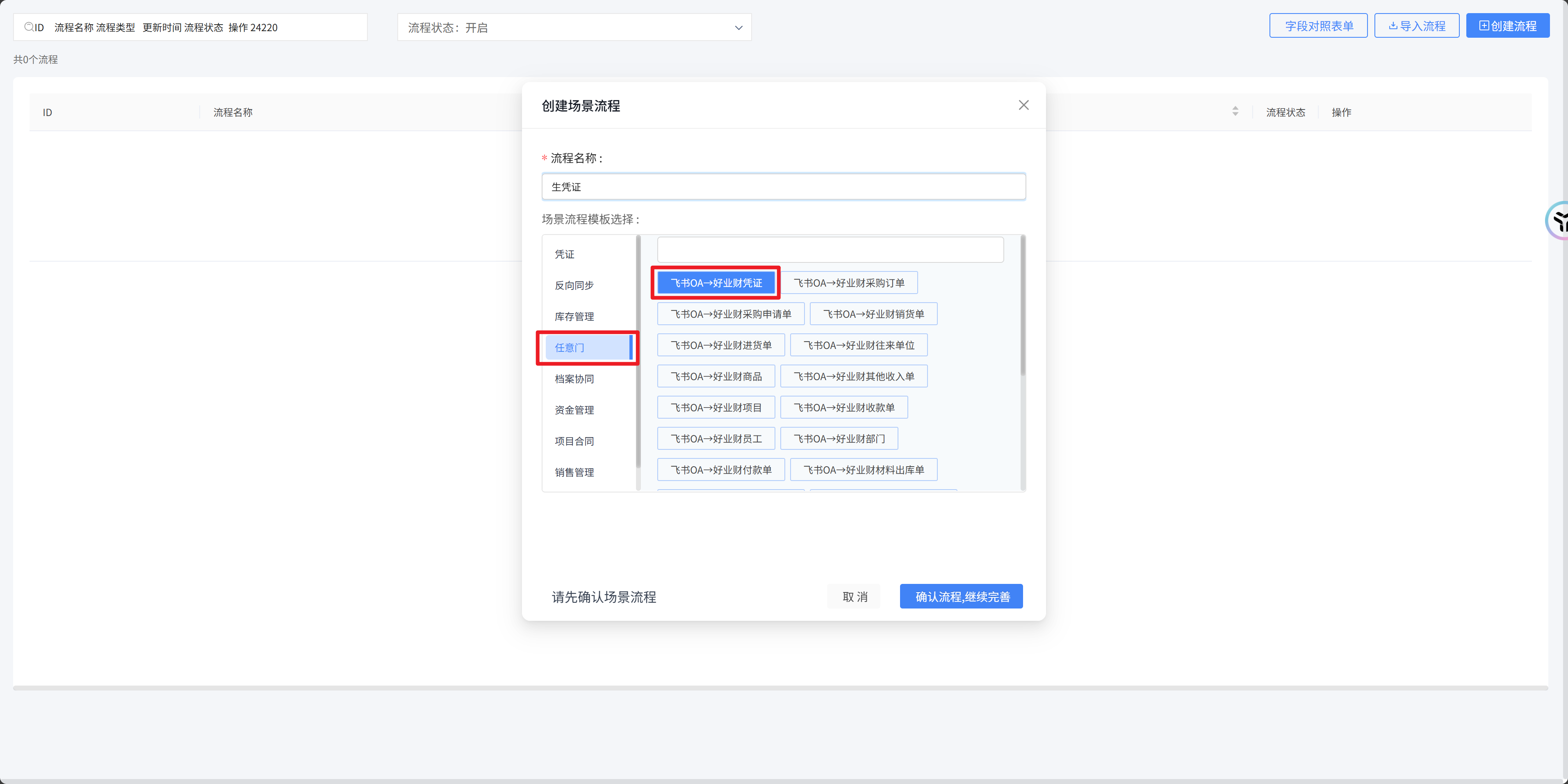
Task: Open the 库存管理 category
Action: tap(573, 317)
